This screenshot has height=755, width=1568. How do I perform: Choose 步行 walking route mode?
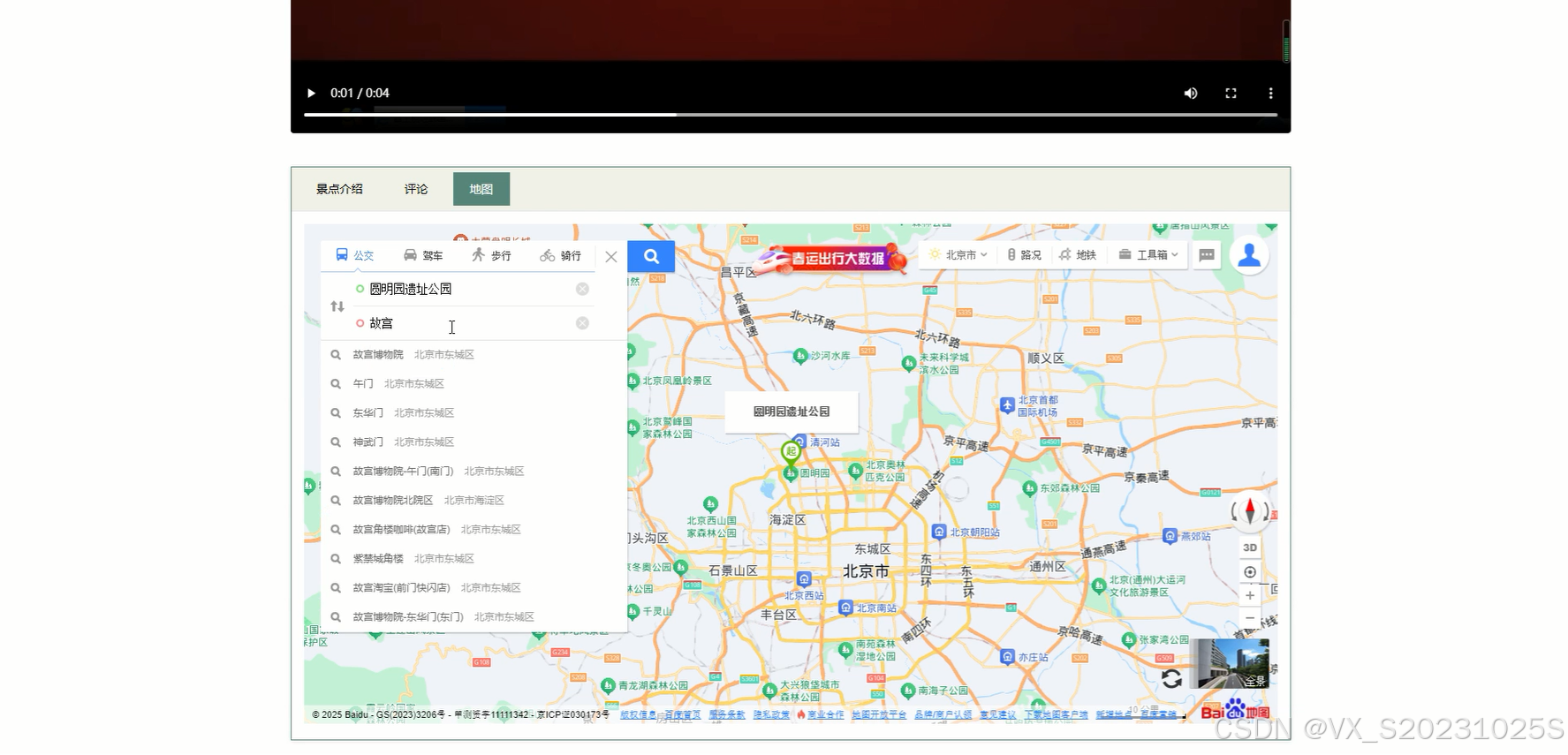491,255
